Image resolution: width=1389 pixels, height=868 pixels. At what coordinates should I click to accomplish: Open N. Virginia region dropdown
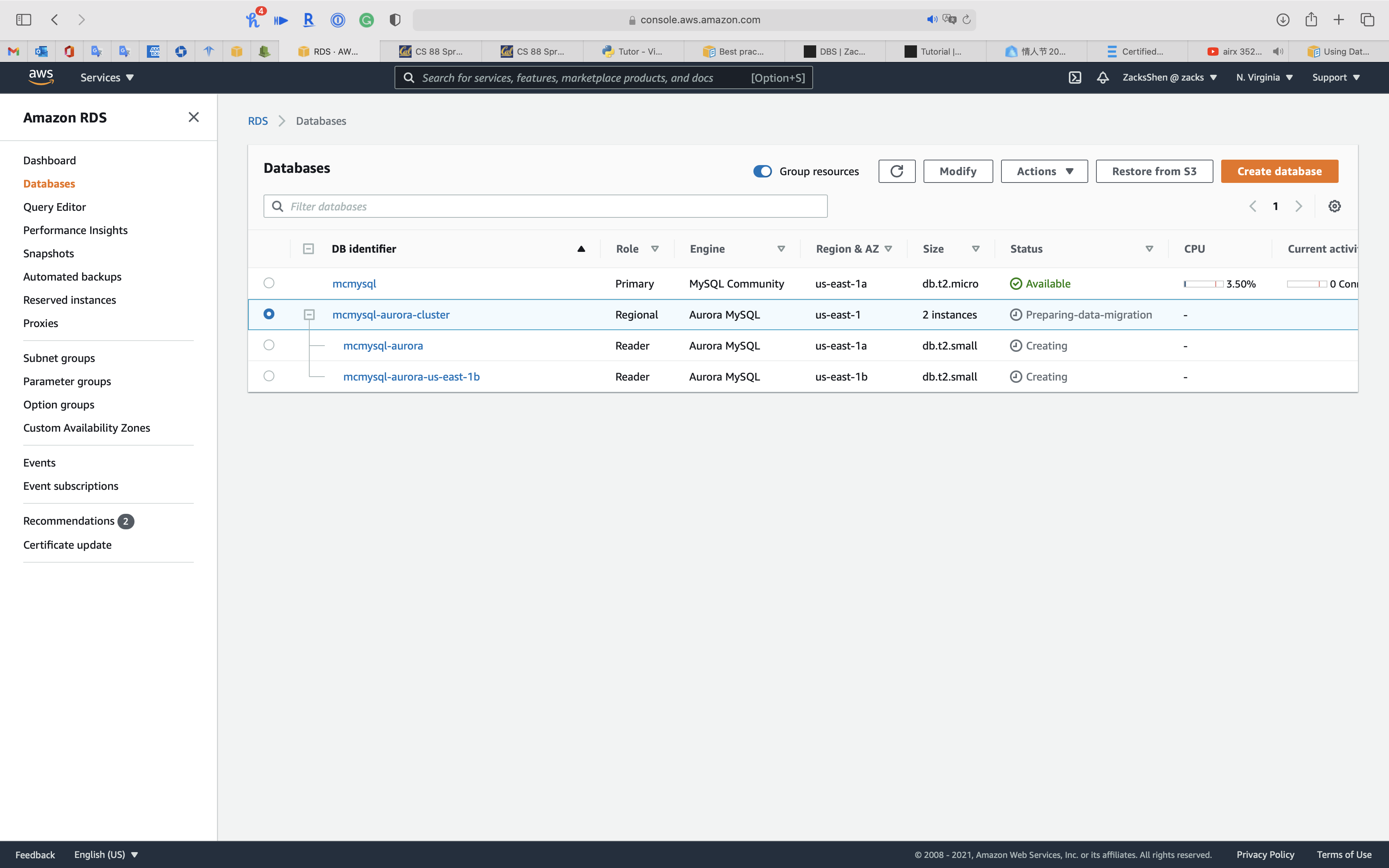[x=1264, y=77]
